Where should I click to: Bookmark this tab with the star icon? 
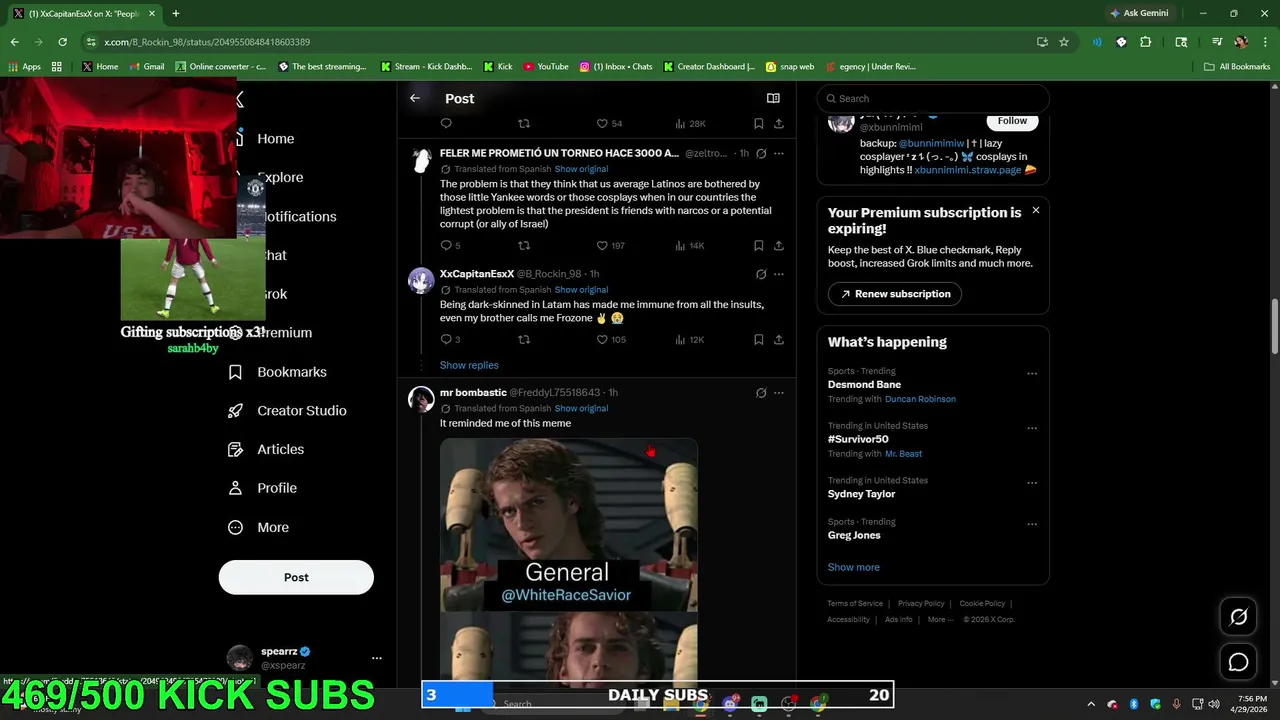click(1064, 42)
